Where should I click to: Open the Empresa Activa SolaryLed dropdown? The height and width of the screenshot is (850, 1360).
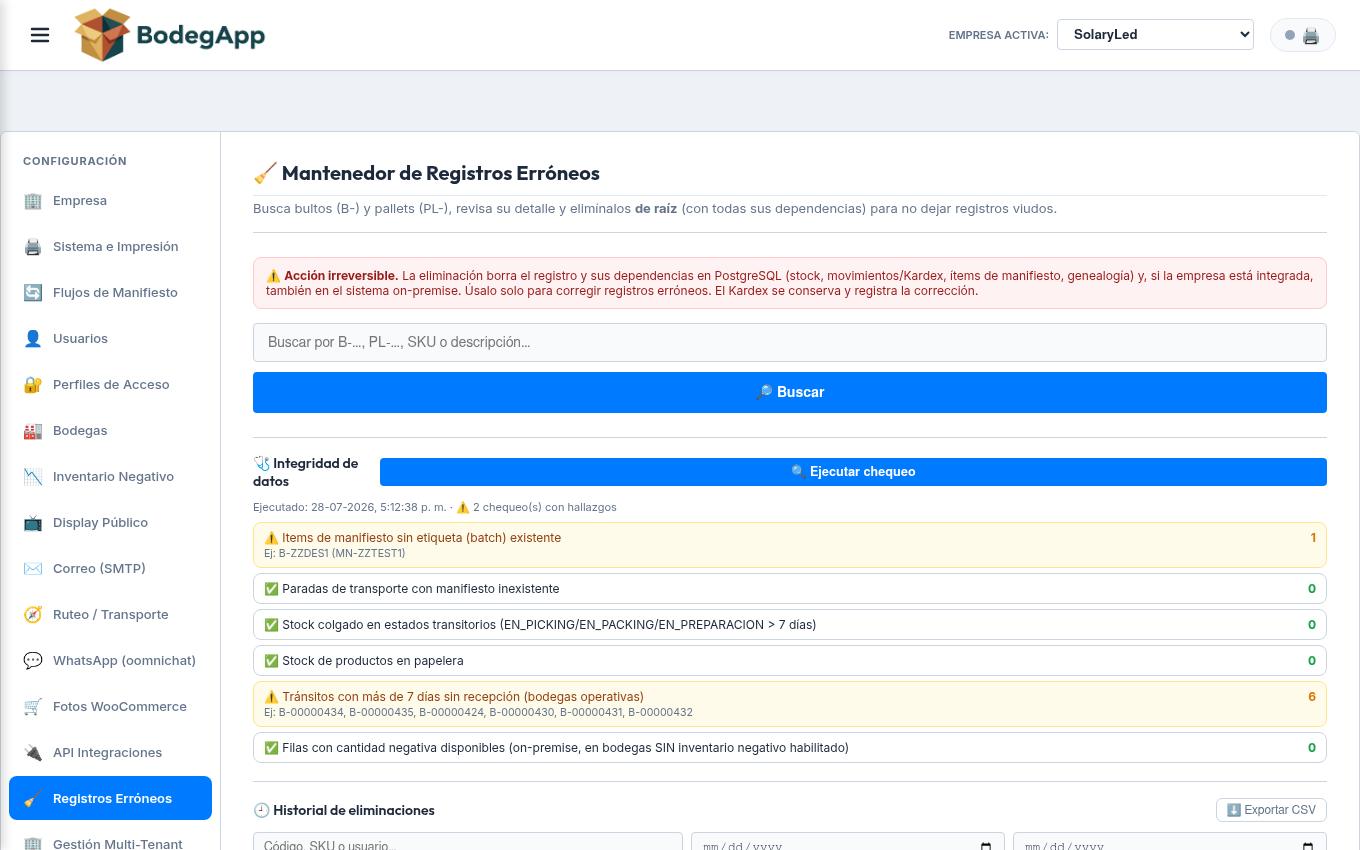(x=1155, y=34)
